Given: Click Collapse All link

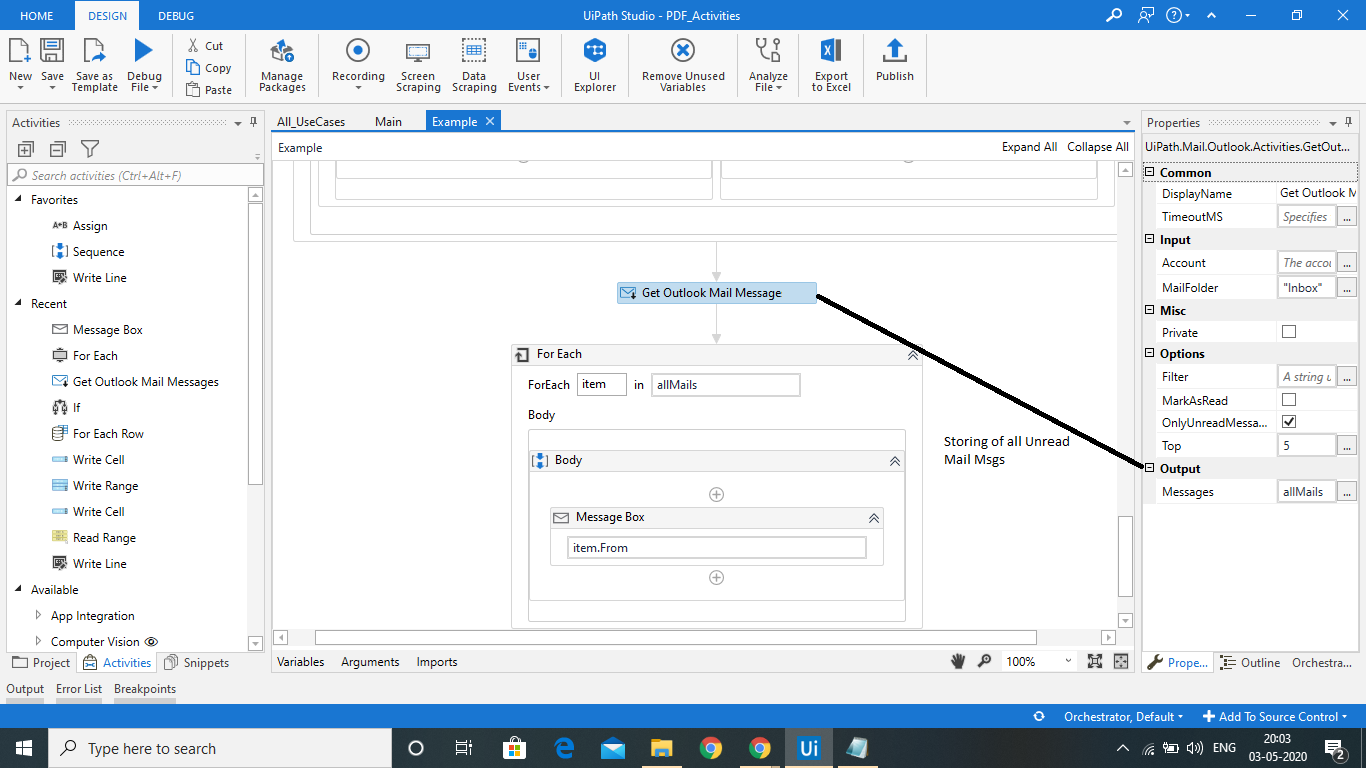Looking at the screenshot, I should [x=1098, y=146].
